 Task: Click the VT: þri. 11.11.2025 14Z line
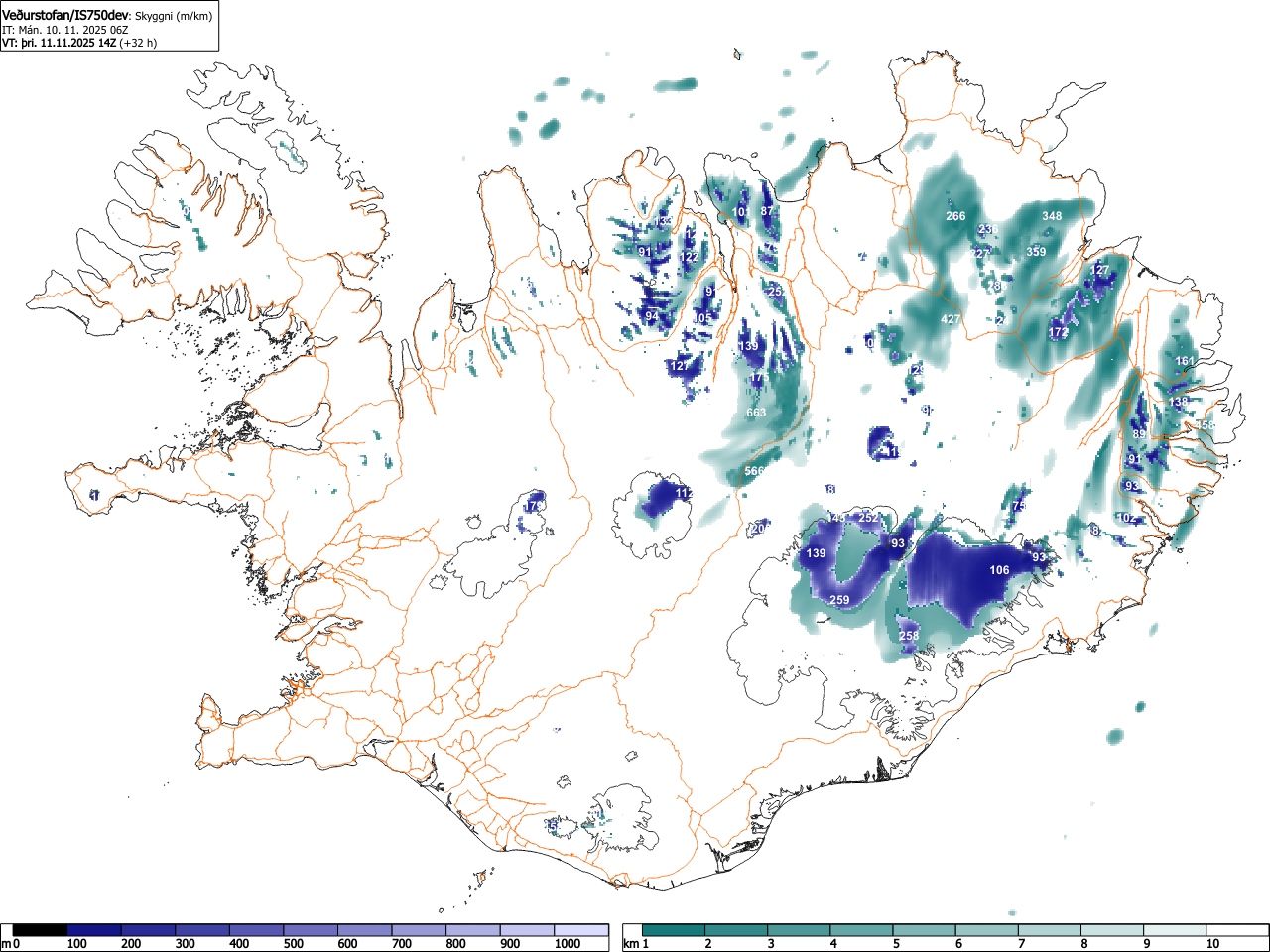(60, 43)
